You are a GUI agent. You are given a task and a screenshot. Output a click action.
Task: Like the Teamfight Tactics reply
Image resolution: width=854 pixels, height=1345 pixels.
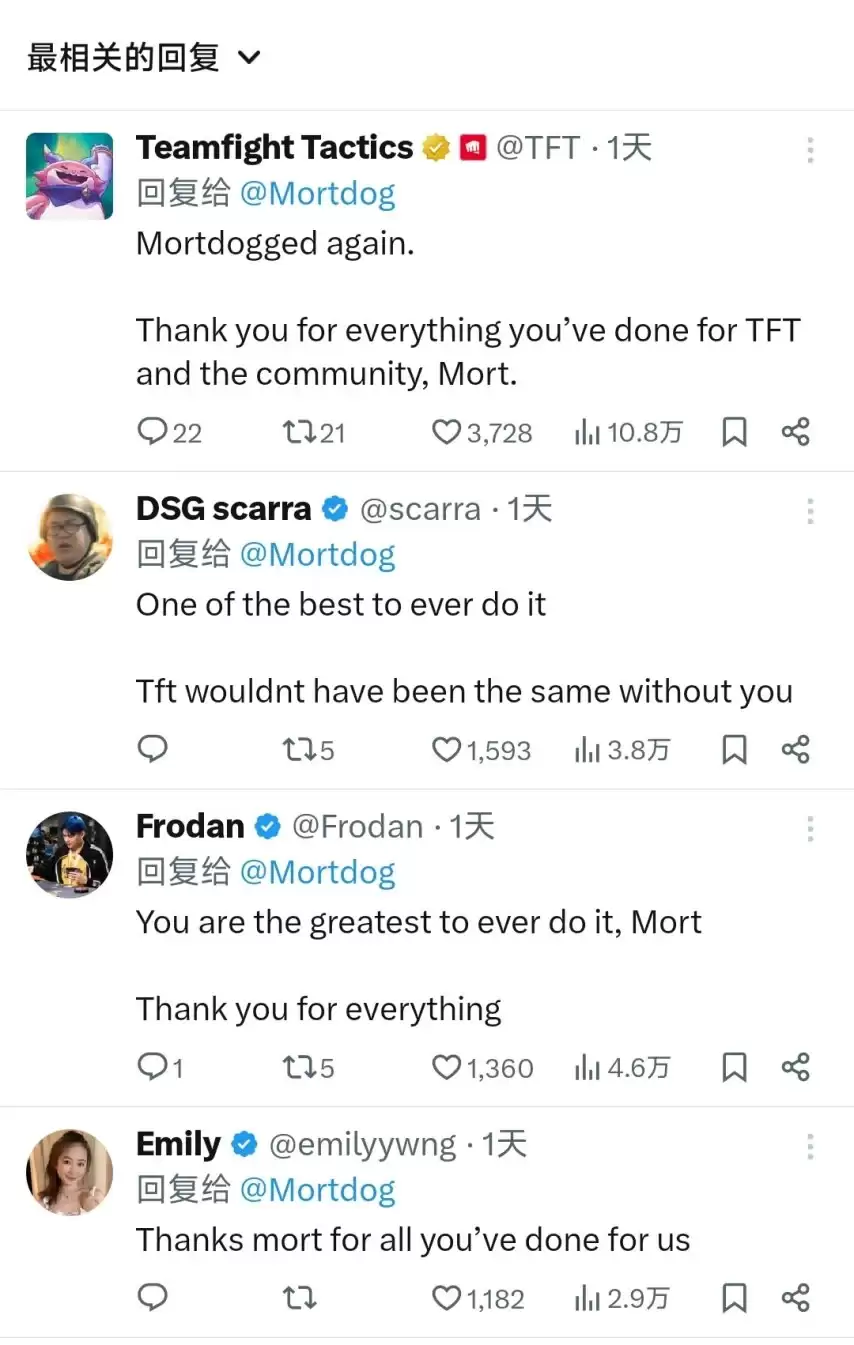[x=482, y=432]
